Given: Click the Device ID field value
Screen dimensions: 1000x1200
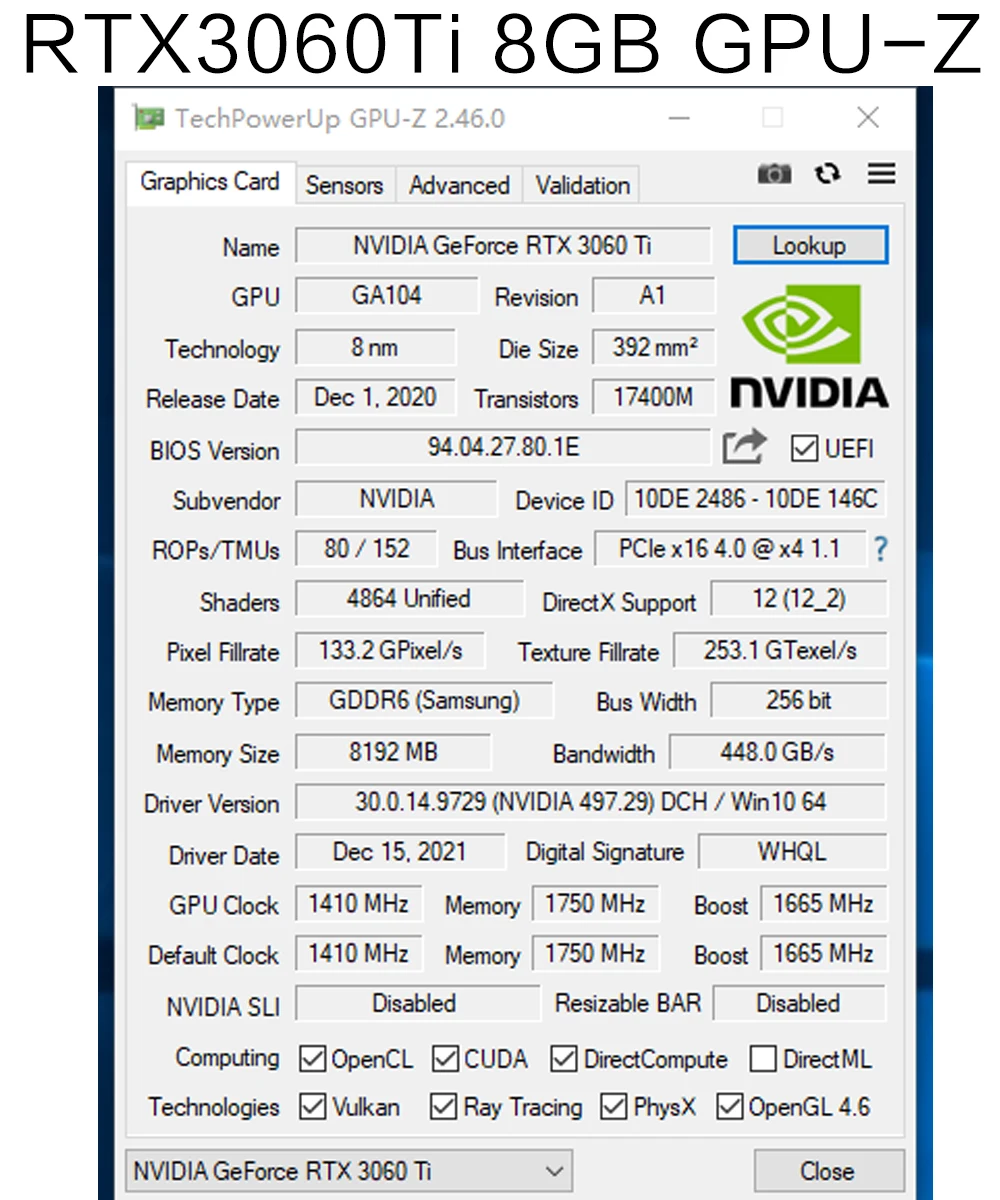Looking at the screenshot, I should coord(756,499).
